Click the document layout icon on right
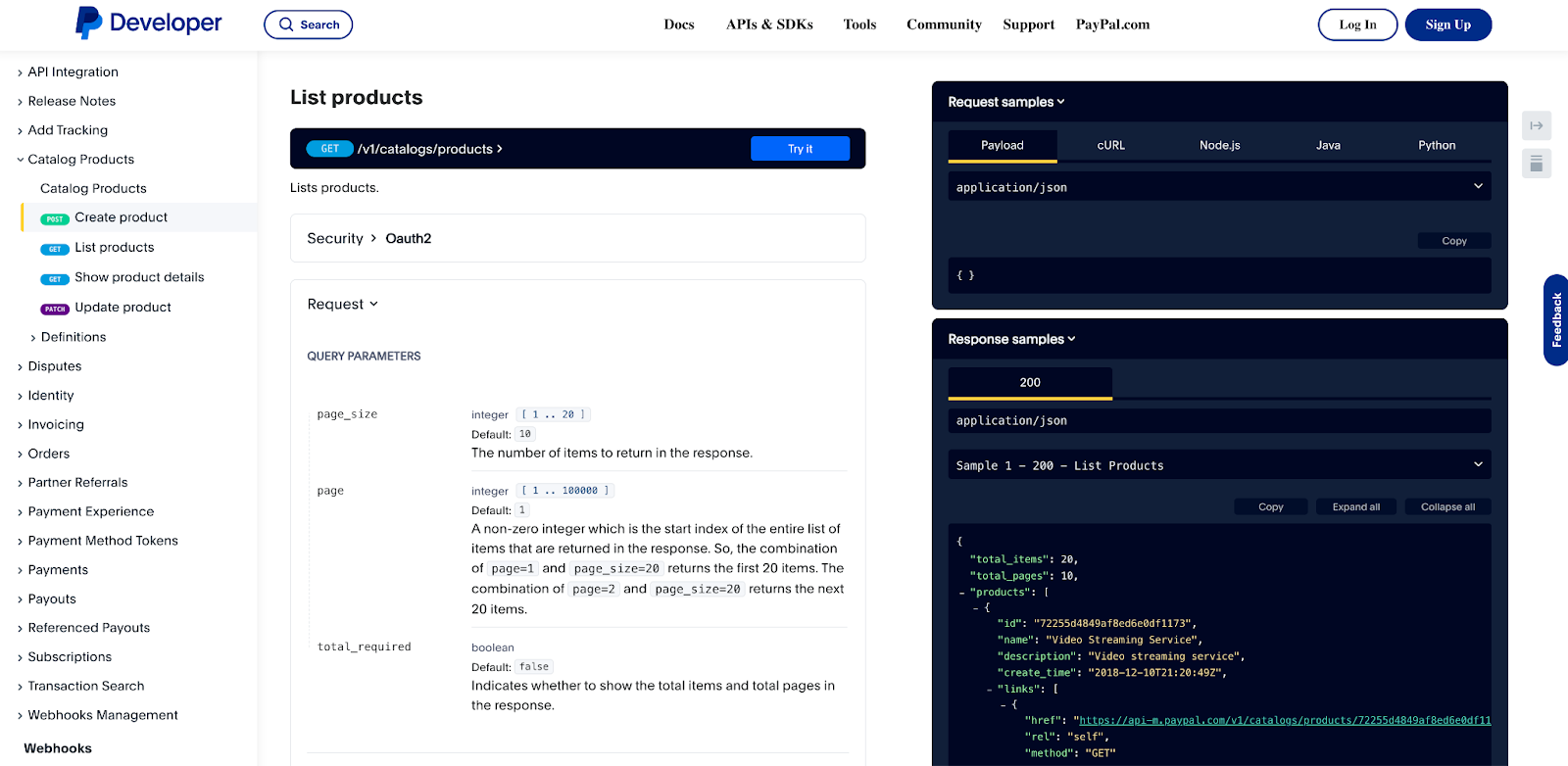Viewport: 1568px width, 766px height. click(x=1536, y=164)
